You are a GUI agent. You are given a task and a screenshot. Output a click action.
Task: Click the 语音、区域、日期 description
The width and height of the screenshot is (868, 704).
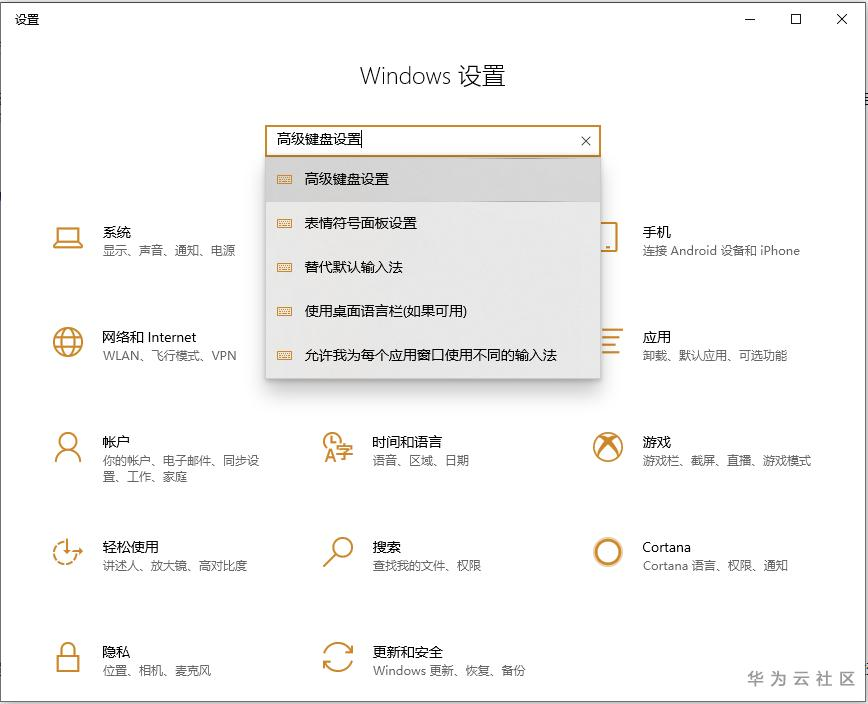421,460
